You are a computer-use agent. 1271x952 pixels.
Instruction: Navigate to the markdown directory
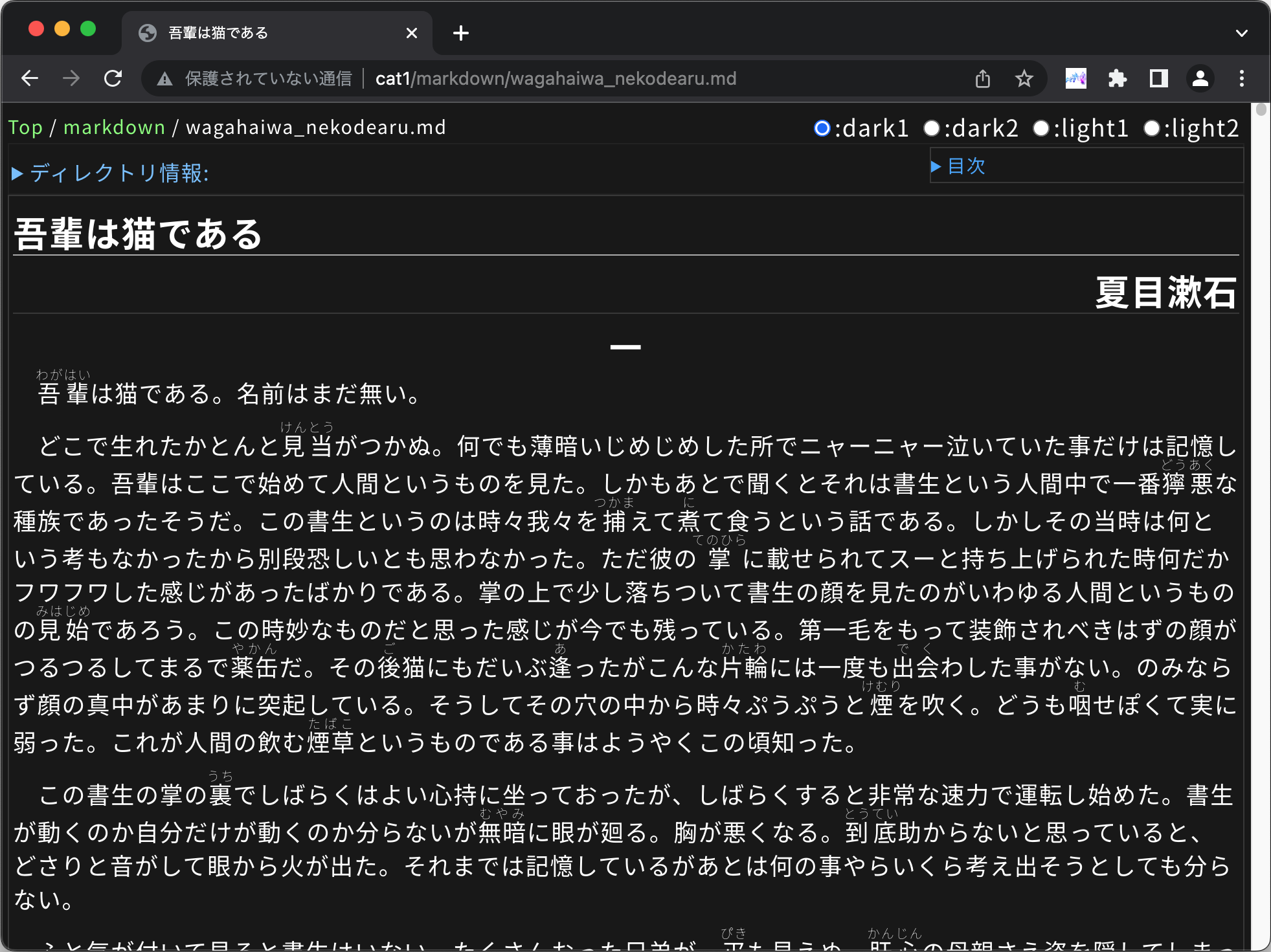pos(113,127)
